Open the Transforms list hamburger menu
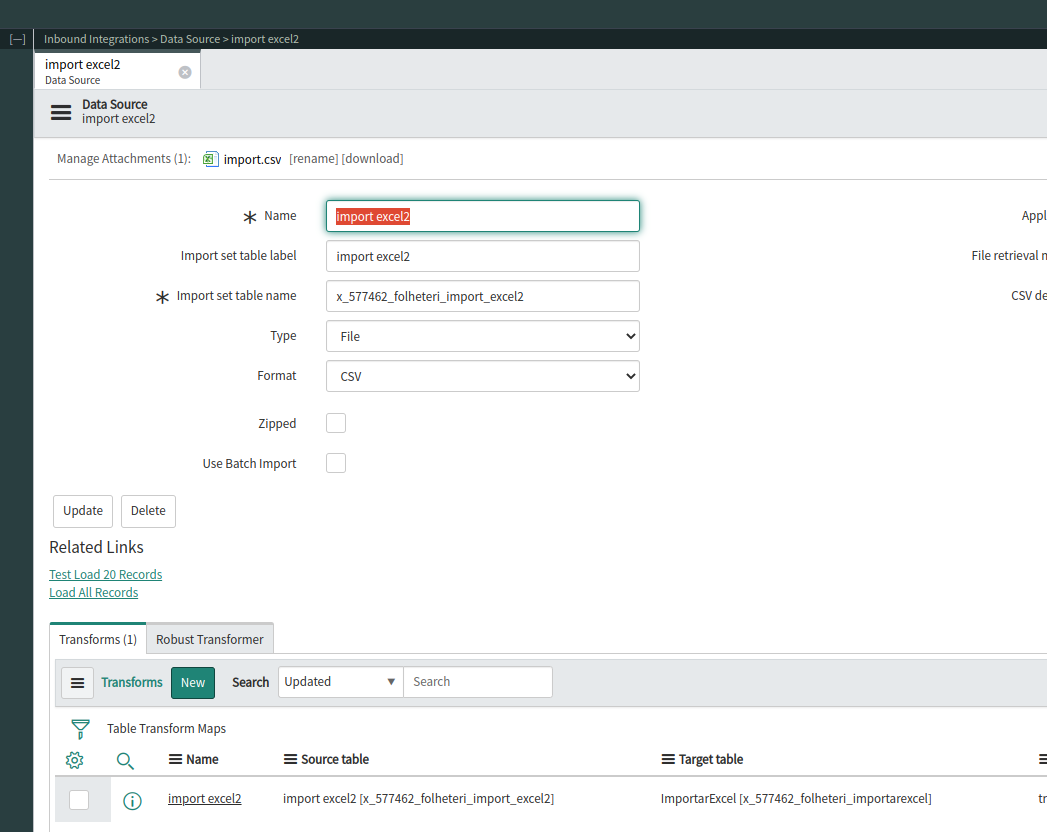The image size is (1047, 832). tap(77, 683)
